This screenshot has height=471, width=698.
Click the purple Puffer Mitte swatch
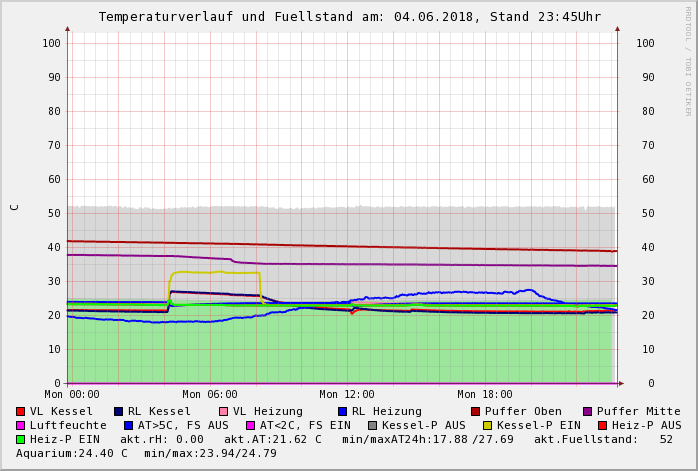[x=588, y=412]
